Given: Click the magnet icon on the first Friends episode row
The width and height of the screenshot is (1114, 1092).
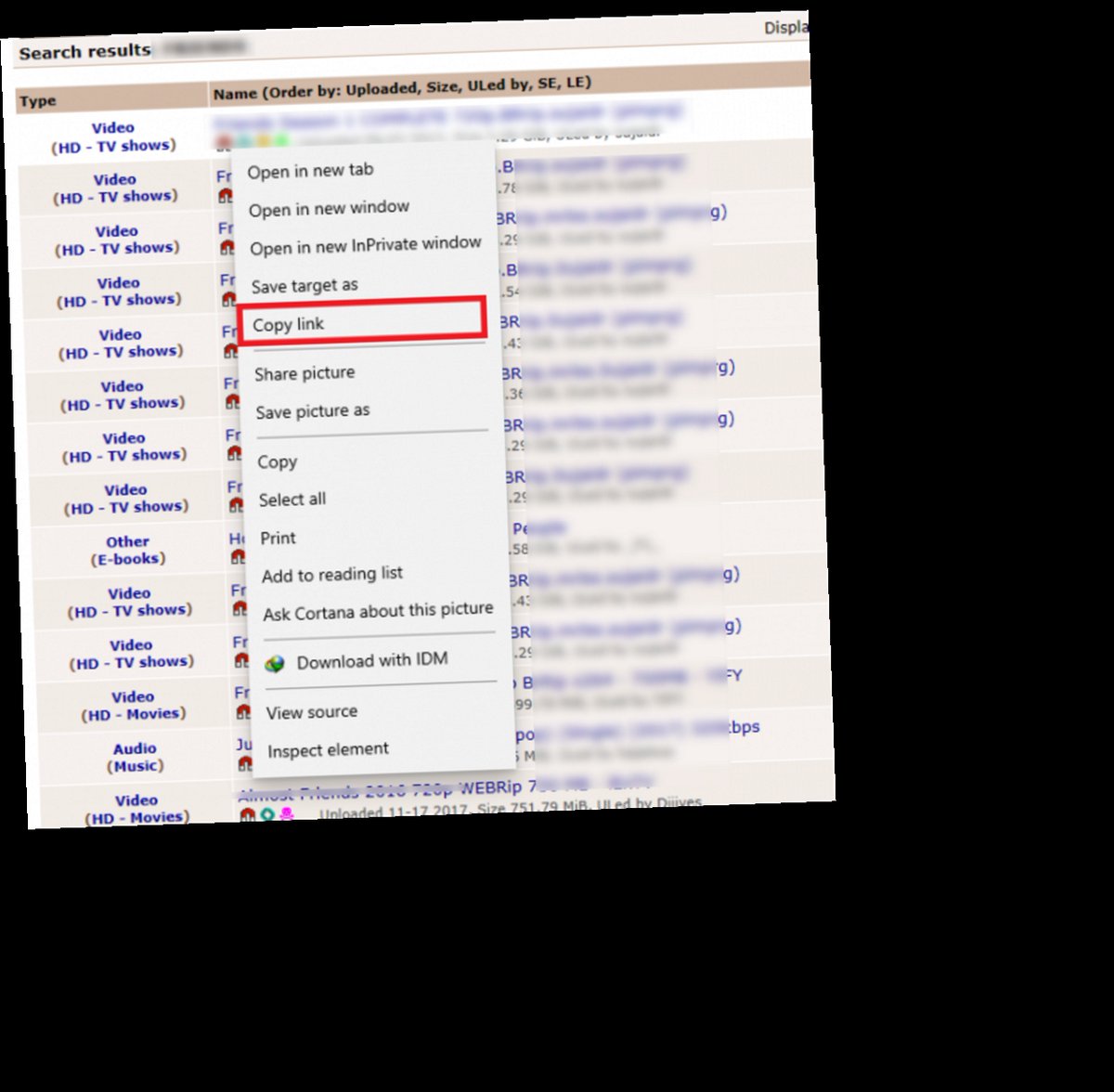Looking at the screenshot, I should pos(228,195).
